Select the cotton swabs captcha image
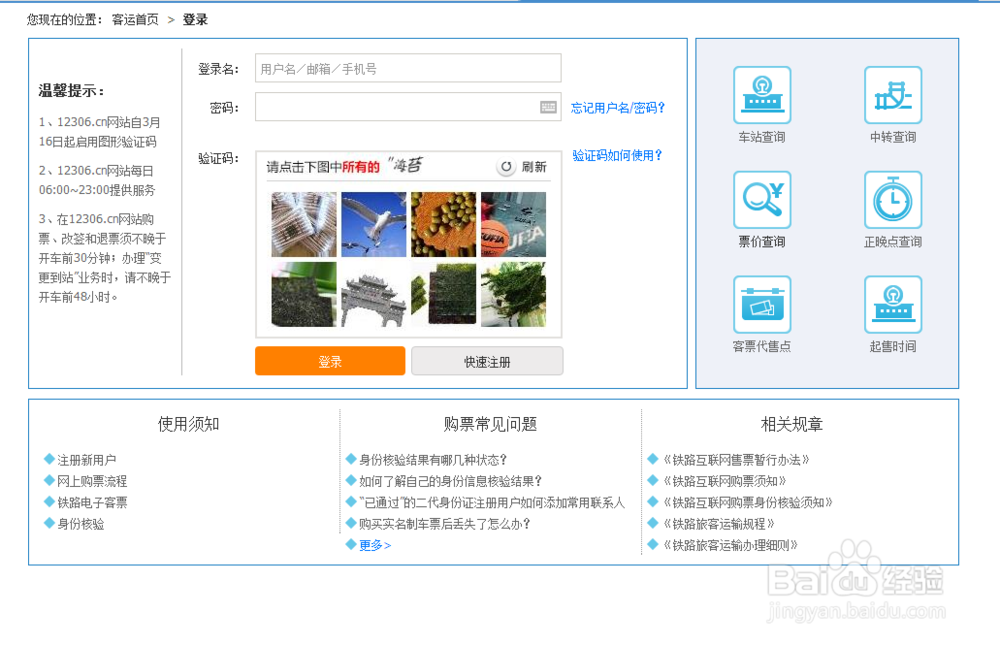The image size is (1000, 646). [x=304, y=224]
